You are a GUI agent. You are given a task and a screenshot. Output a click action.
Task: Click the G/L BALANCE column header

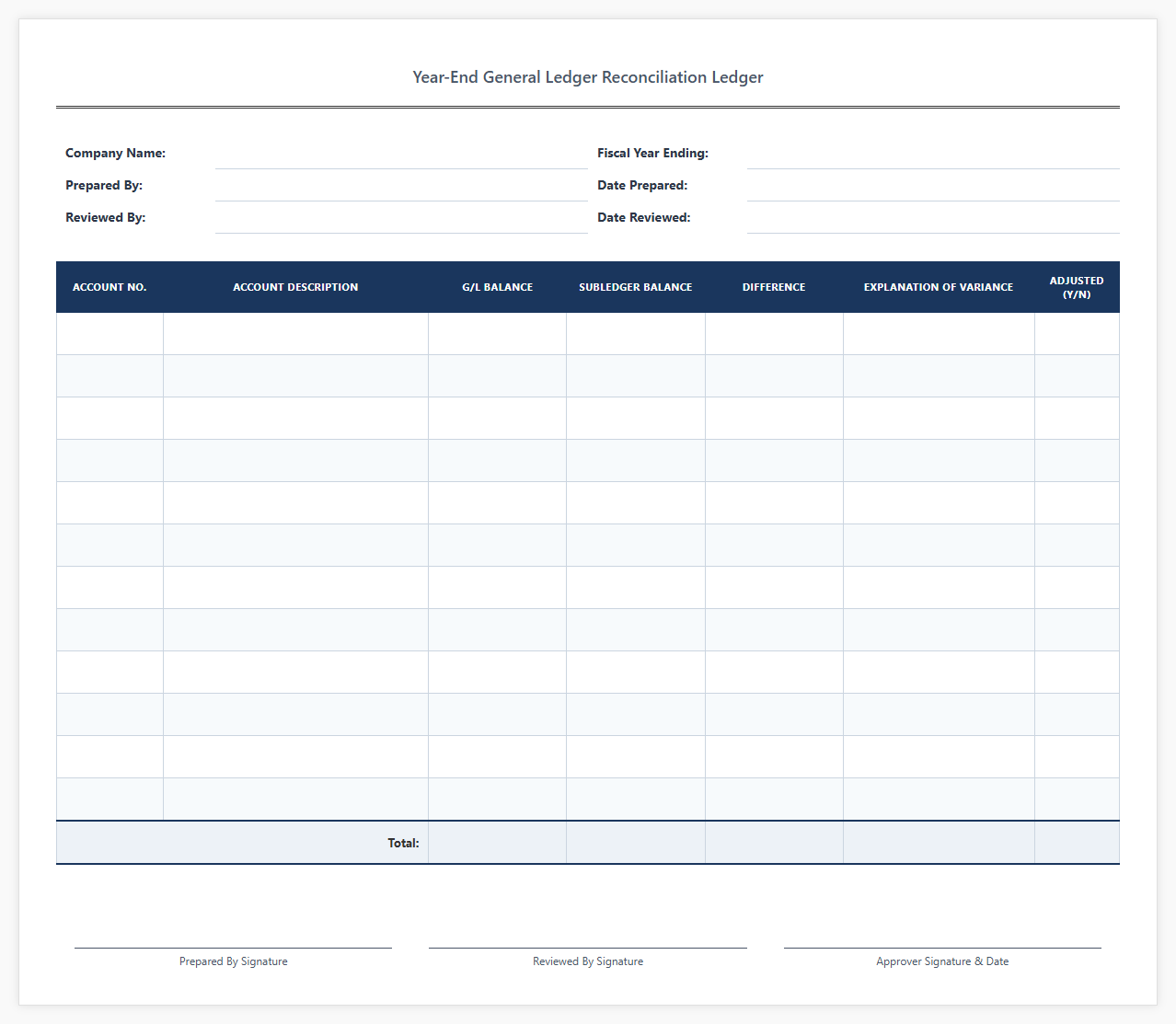point(498,287)
